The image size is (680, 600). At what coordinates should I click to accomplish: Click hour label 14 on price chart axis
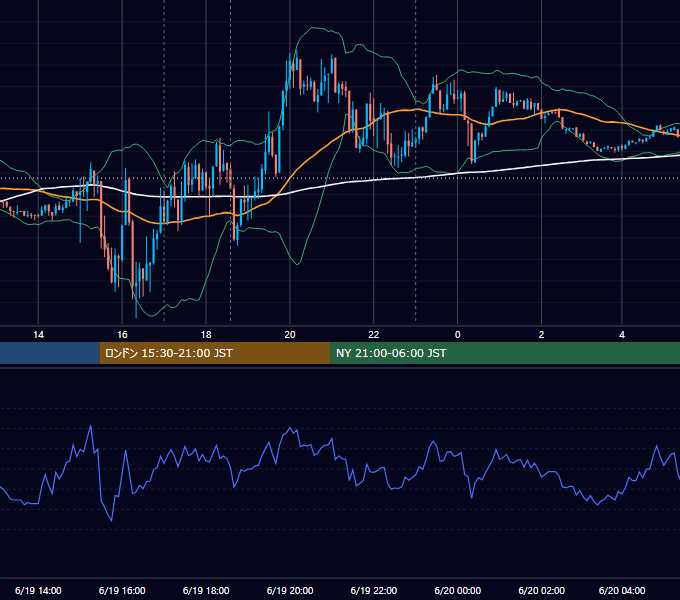coord(38,335)
